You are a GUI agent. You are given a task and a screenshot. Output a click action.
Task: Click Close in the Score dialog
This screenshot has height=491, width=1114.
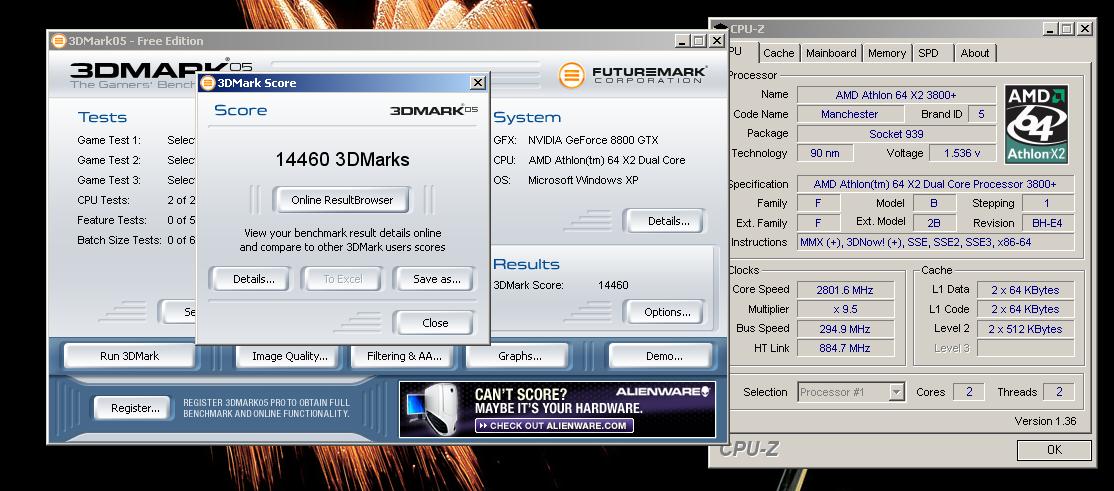(x=435, y=323)
